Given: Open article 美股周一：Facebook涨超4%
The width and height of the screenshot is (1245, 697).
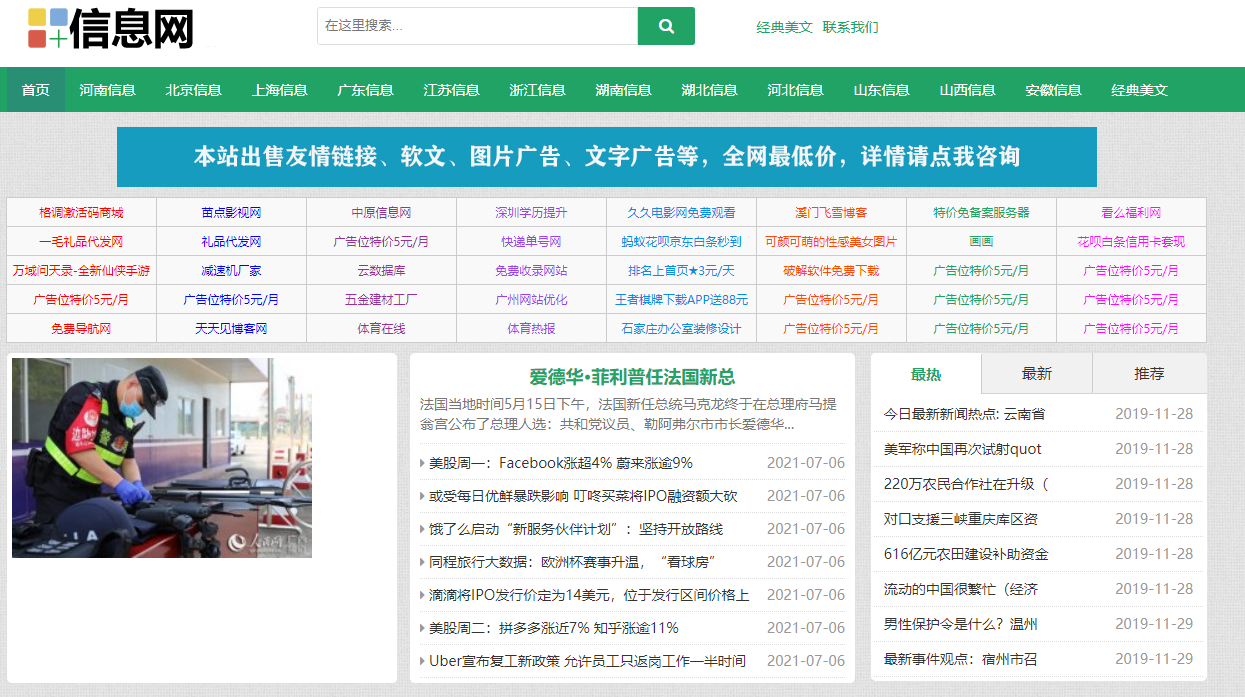Looking at the screenshot, I should [x=561, y=463].
